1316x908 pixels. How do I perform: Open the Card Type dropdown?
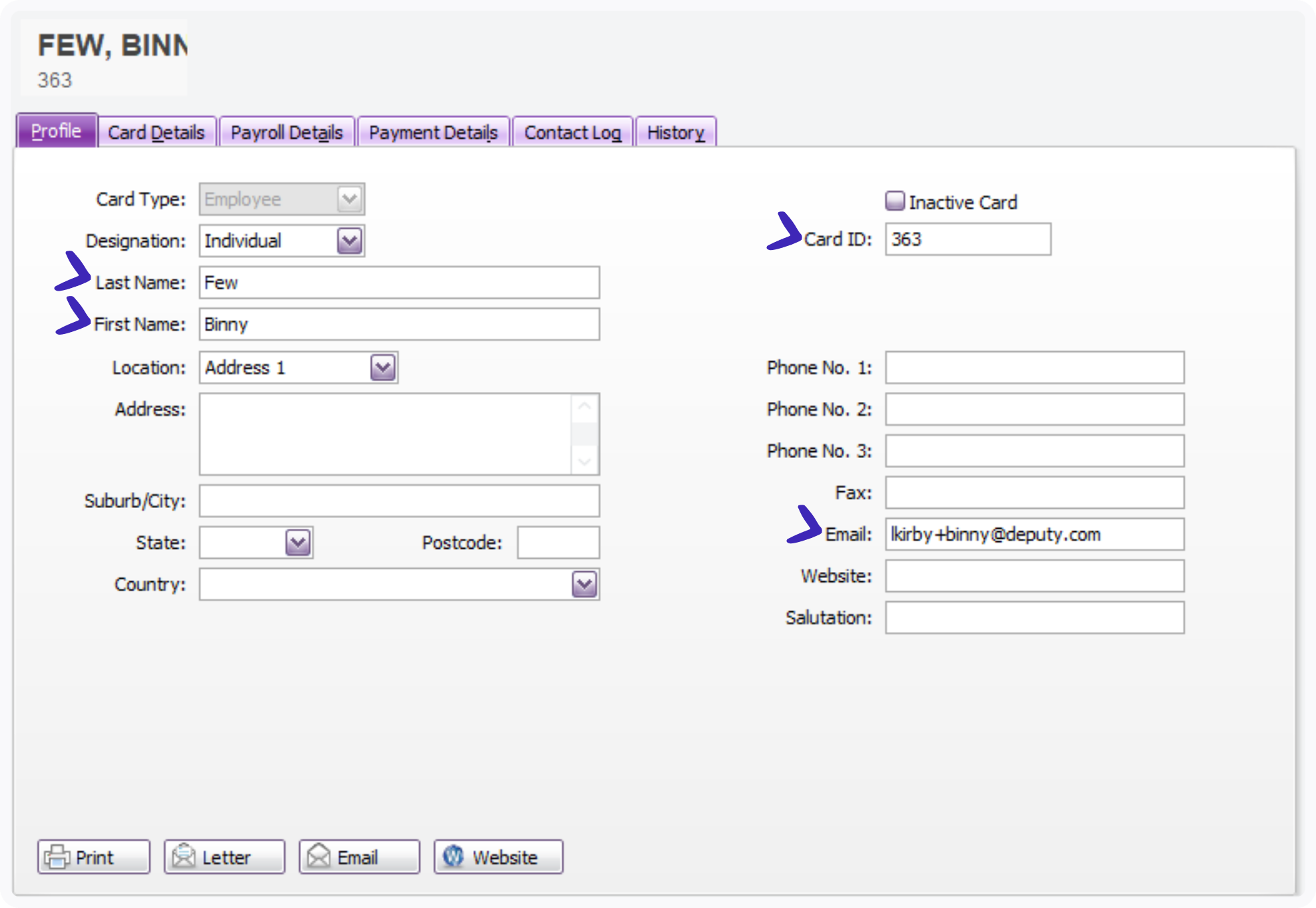click(x=349, y=198)
